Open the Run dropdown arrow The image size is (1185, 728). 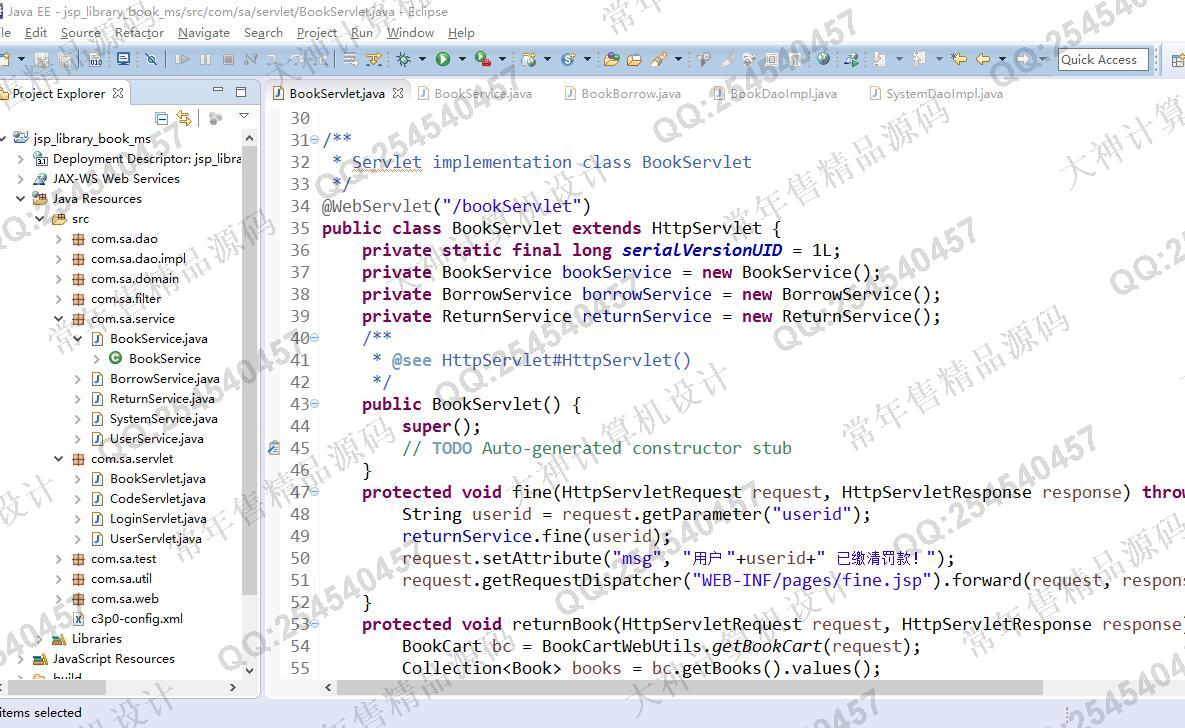click(x=462, y=59)
